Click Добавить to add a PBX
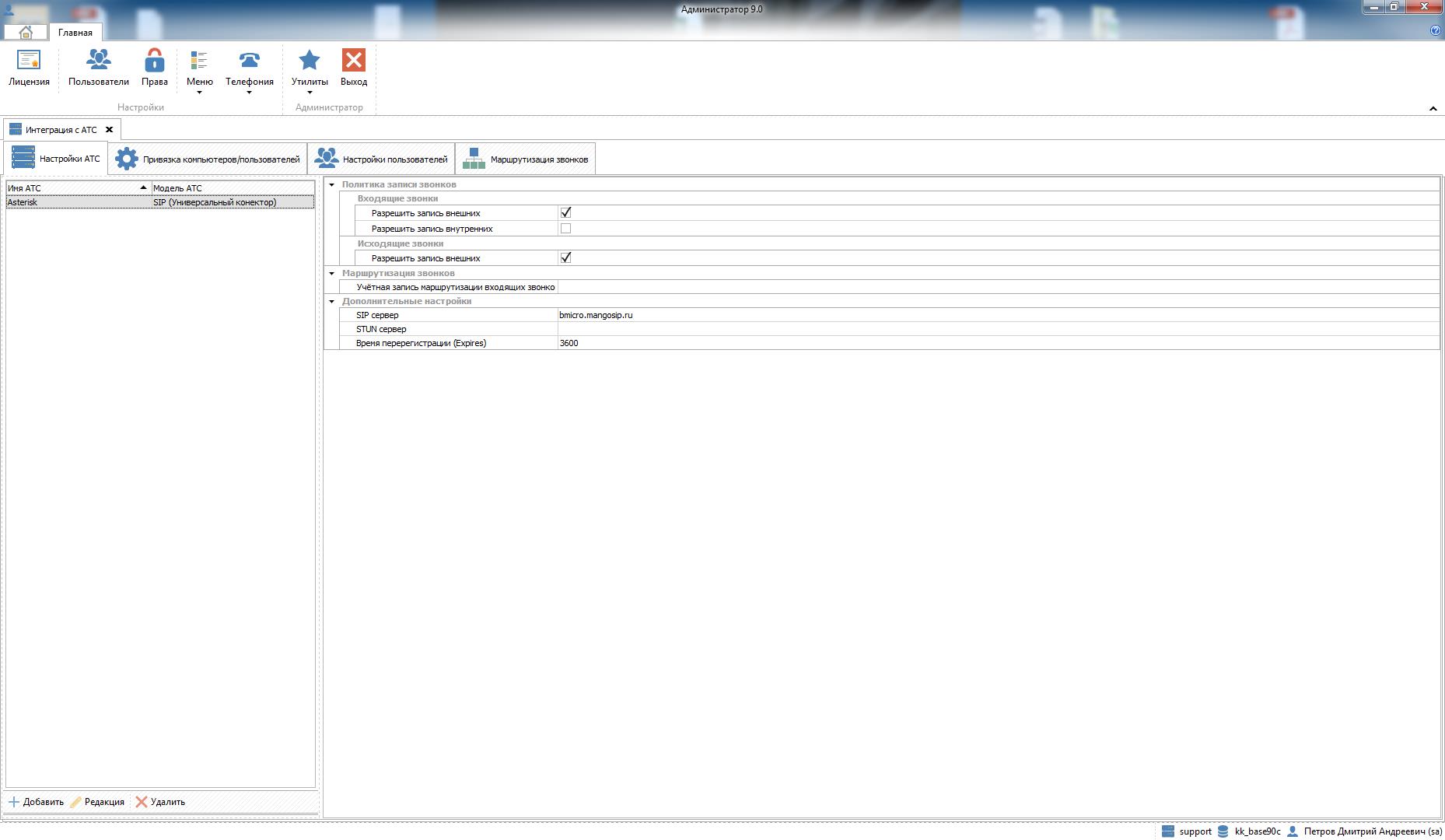The image size is (1445, 840). [36, 802]
